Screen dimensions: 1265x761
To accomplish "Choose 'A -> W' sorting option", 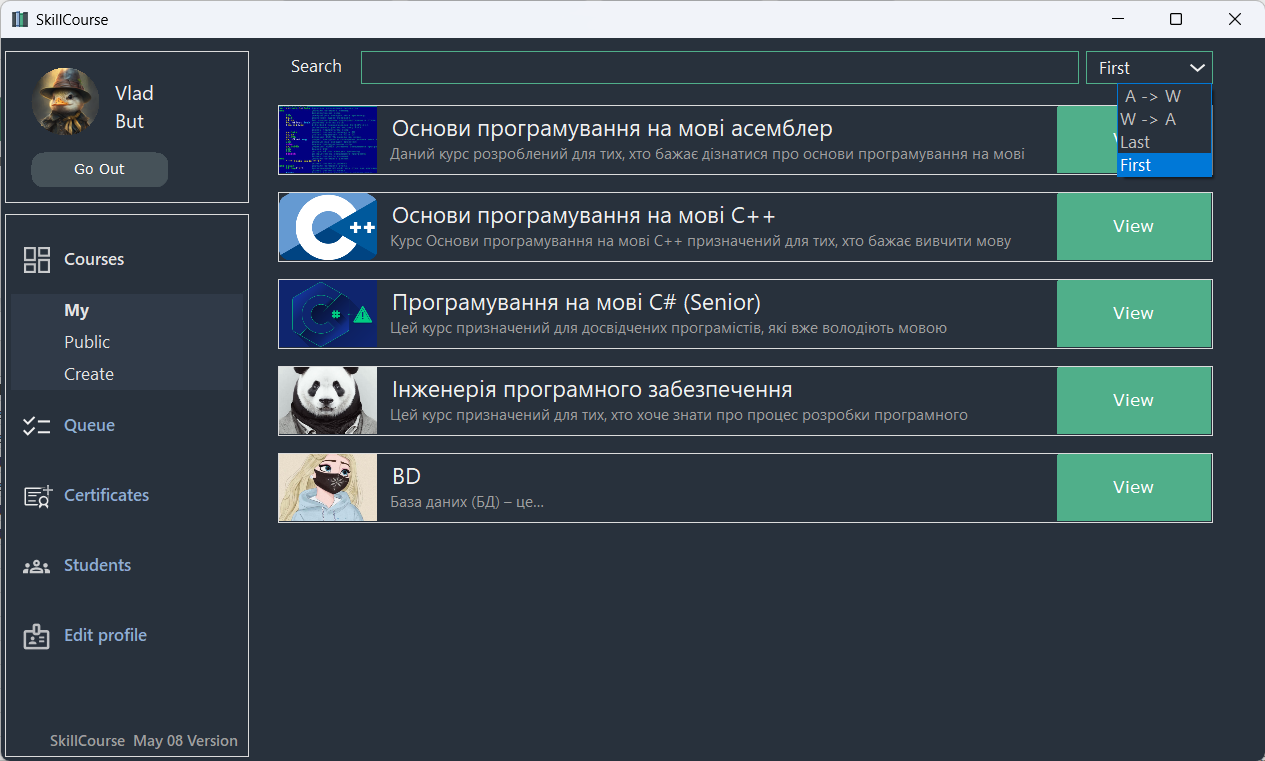I will [x=1150, y=96].
